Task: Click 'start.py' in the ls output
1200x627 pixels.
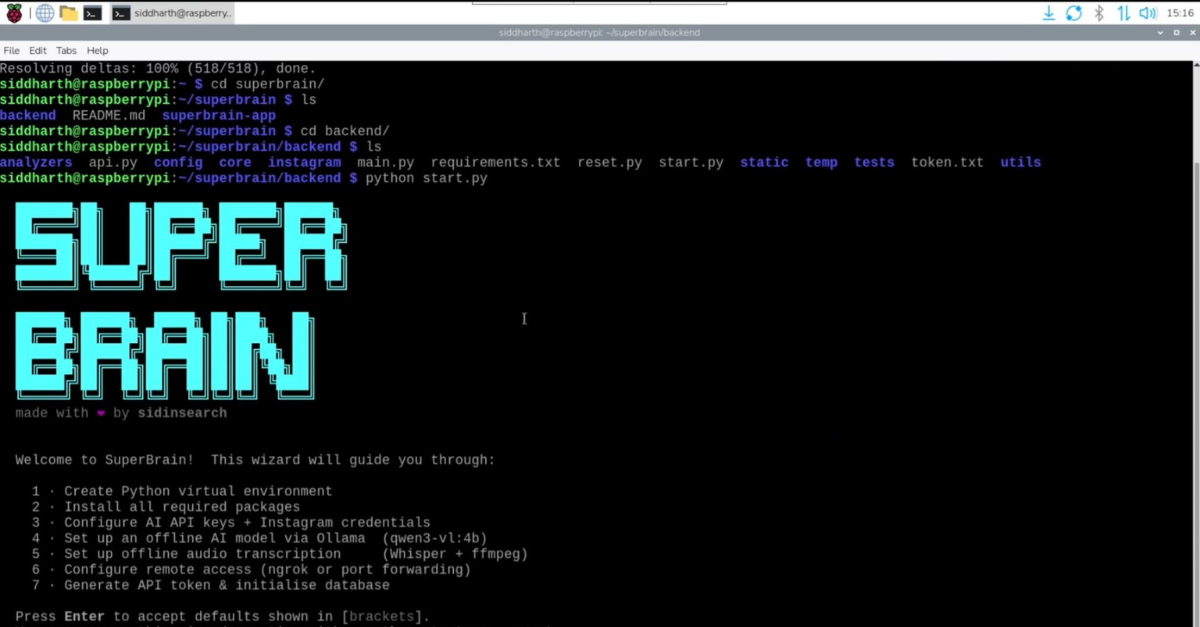Action: click(x=691, y=162)
